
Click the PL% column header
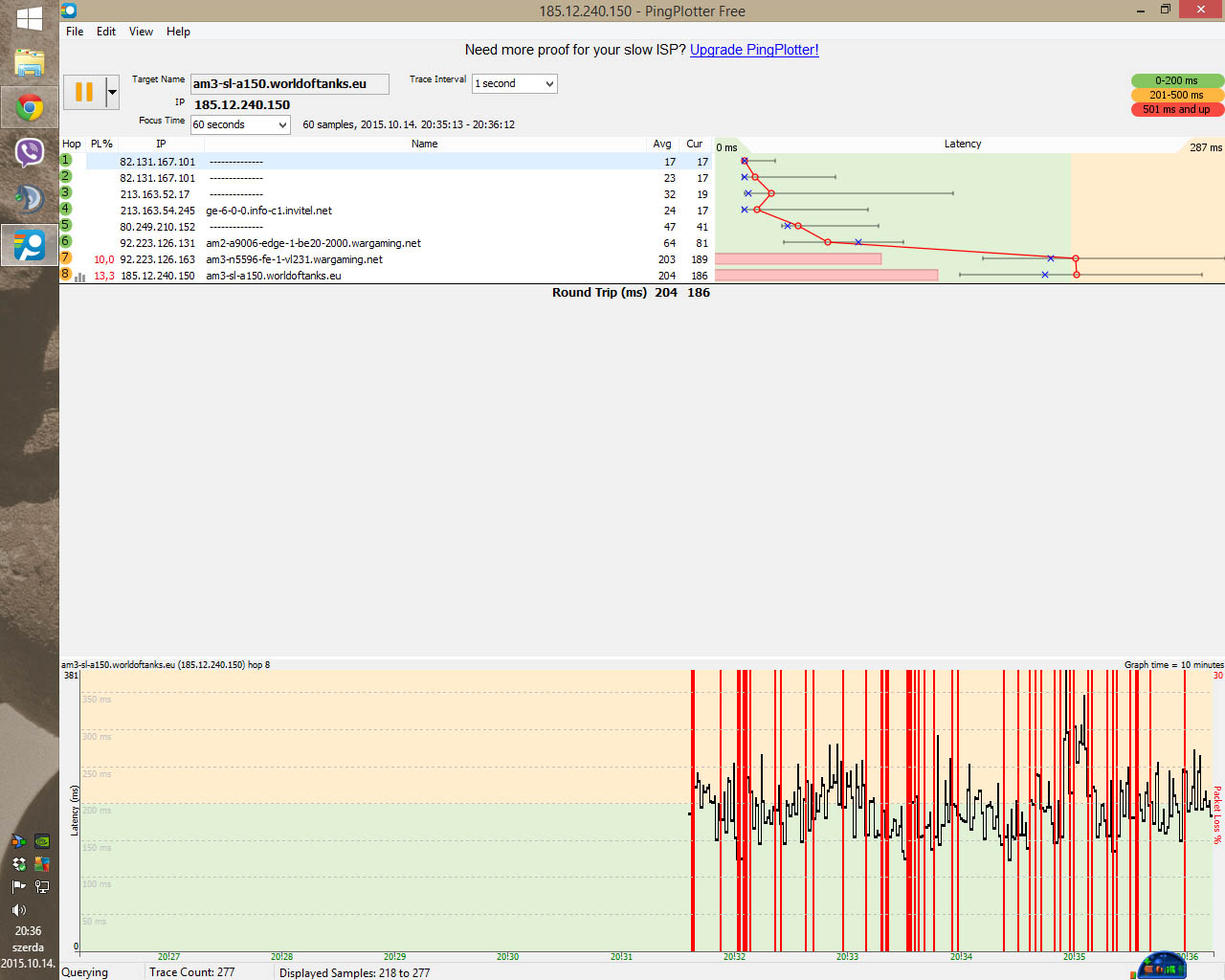tap(101, 144)
